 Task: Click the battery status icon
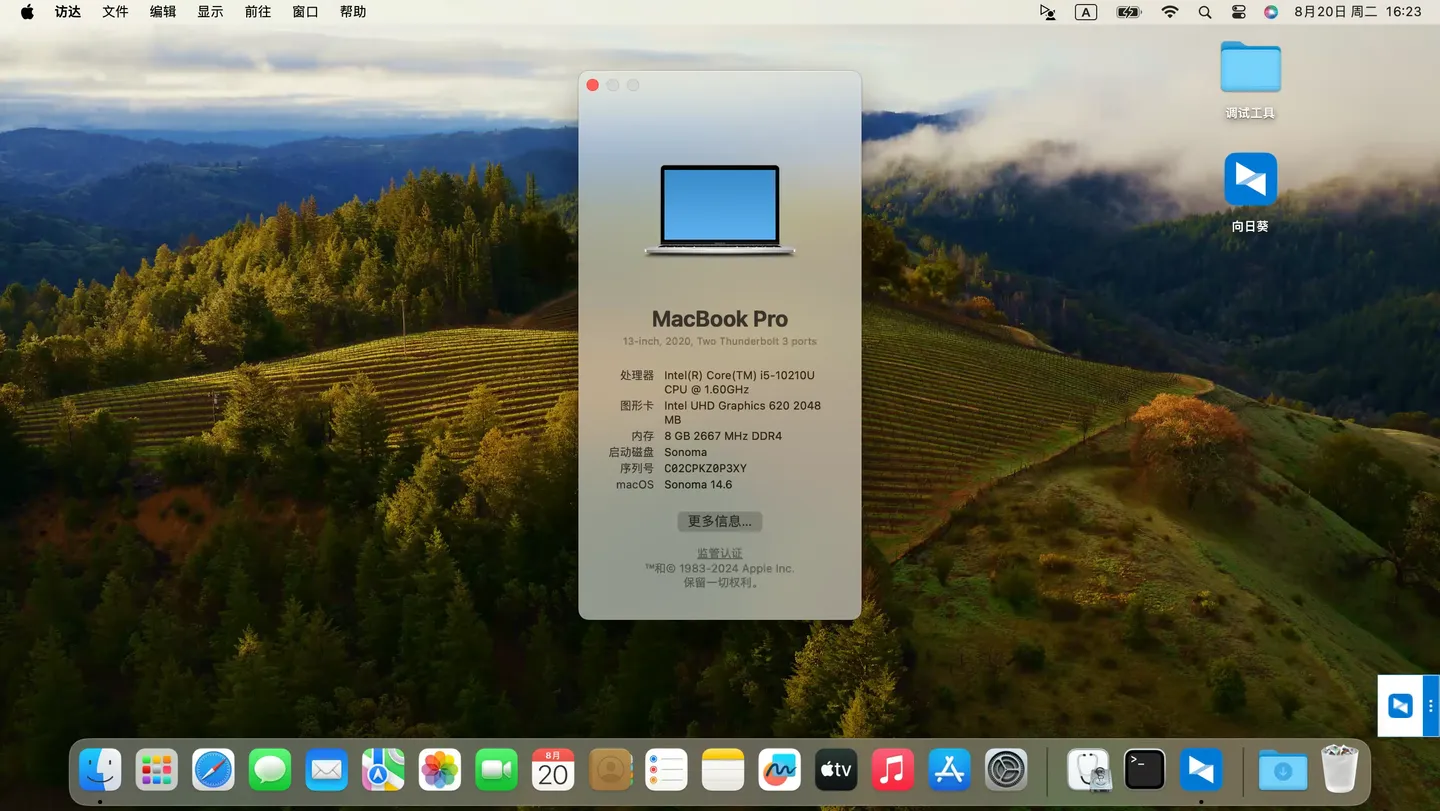pos(1128,12)
